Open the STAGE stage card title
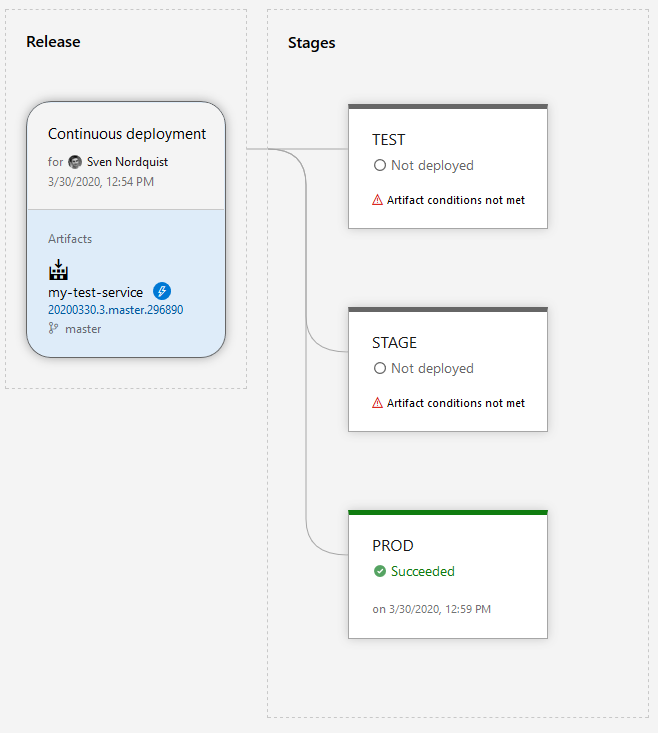Screen dimensions: 658x733 click(394, 343)
